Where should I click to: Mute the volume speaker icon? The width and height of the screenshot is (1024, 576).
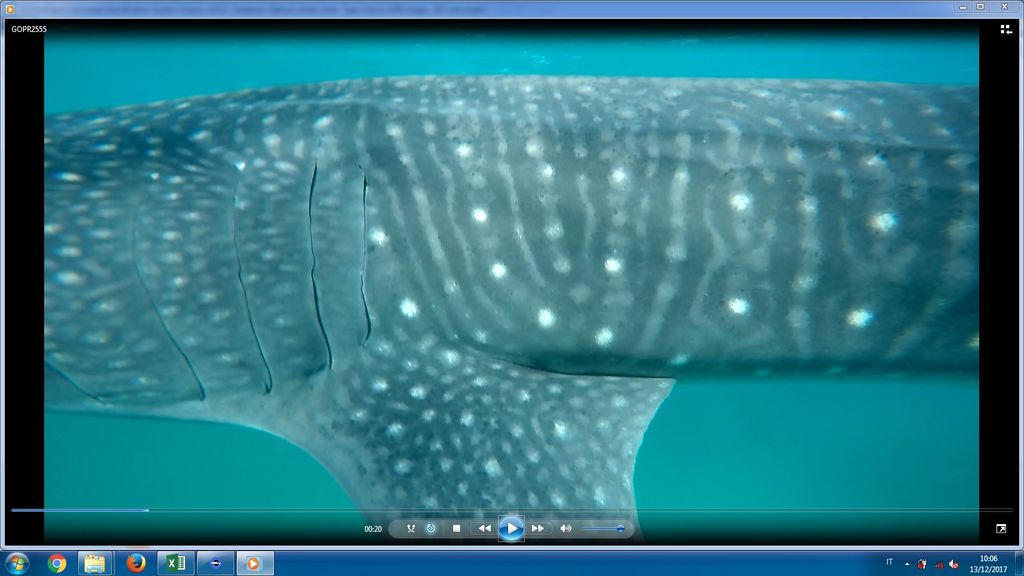pyautogui.click(x=565, y=528)
